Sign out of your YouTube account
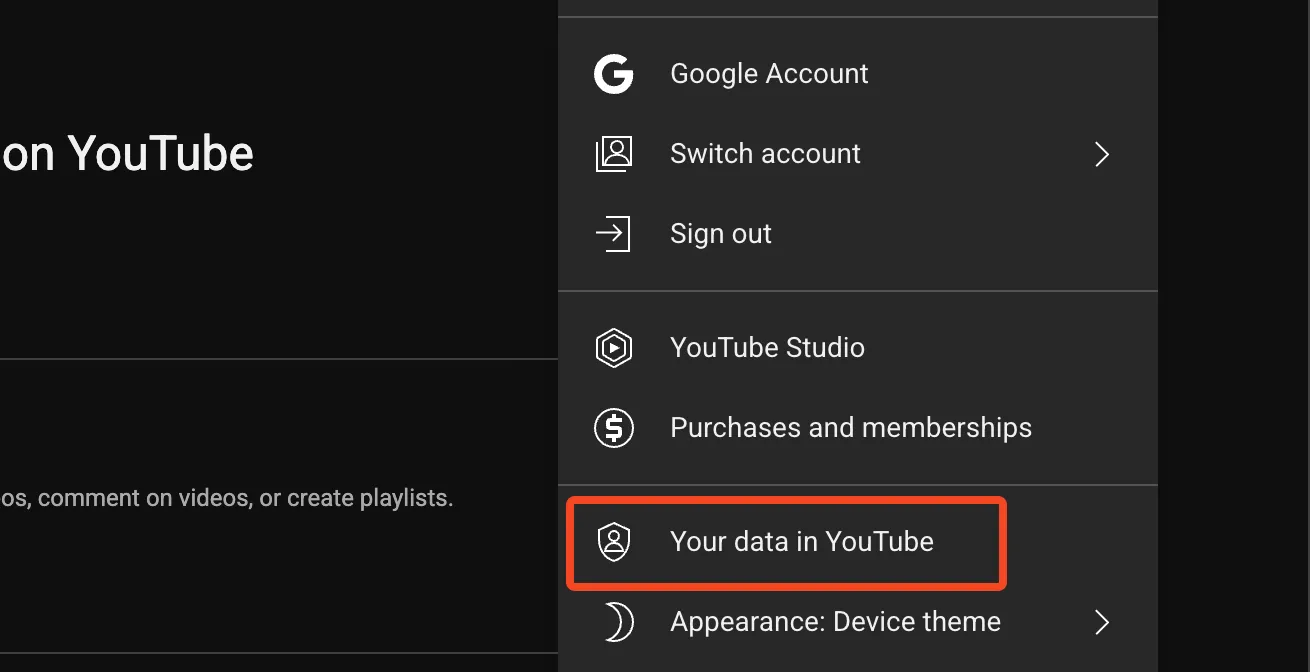1310x672 pixels. tap(720, 233)
